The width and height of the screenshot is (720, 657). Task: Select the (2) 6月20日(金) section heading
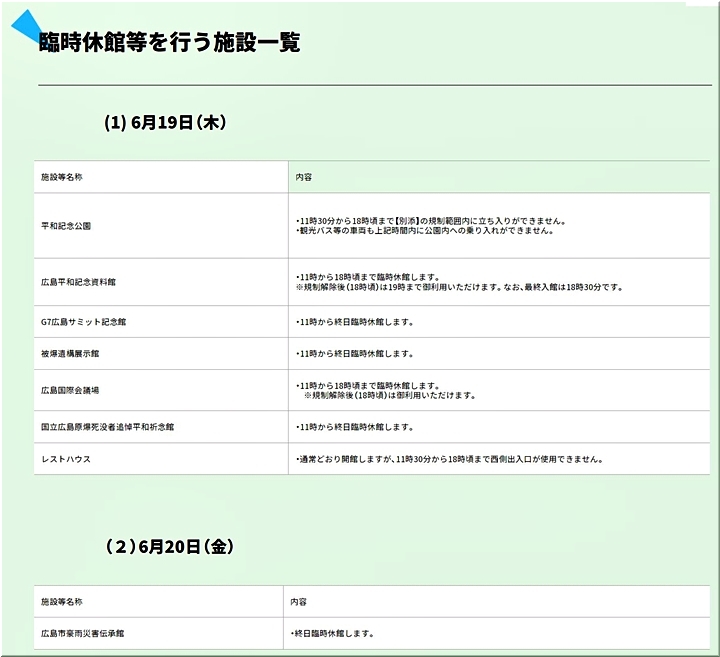pyautogui.click(x=170, y=546)
